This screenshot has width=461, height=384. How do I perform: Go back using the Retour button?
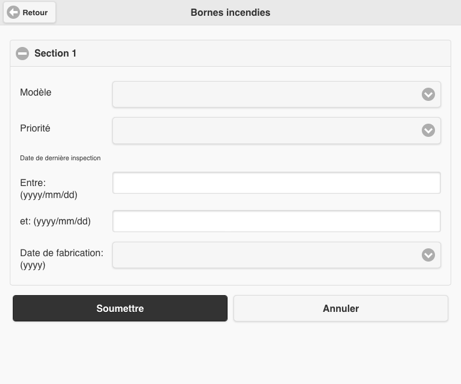click(30, 13)
